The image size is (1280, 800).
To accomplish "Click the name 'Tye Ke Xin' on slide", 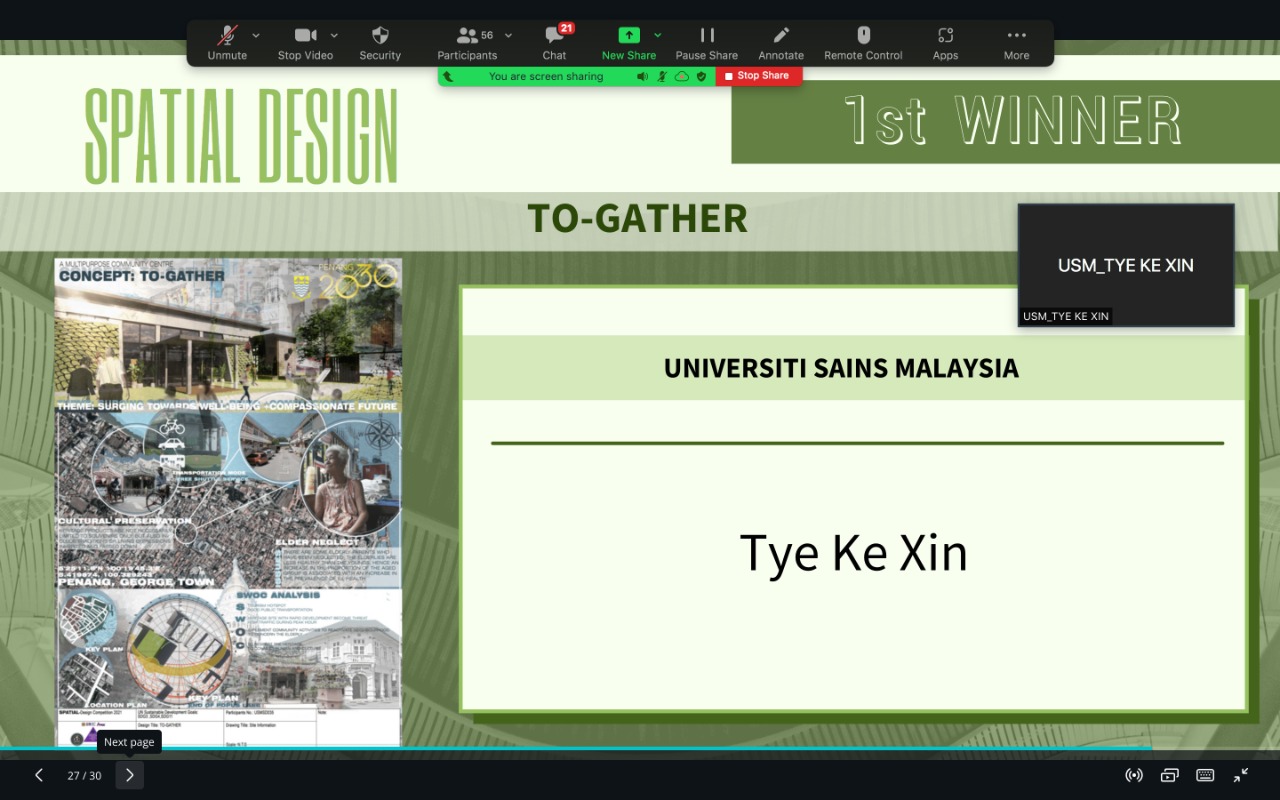I will click(x=854, y=553).
